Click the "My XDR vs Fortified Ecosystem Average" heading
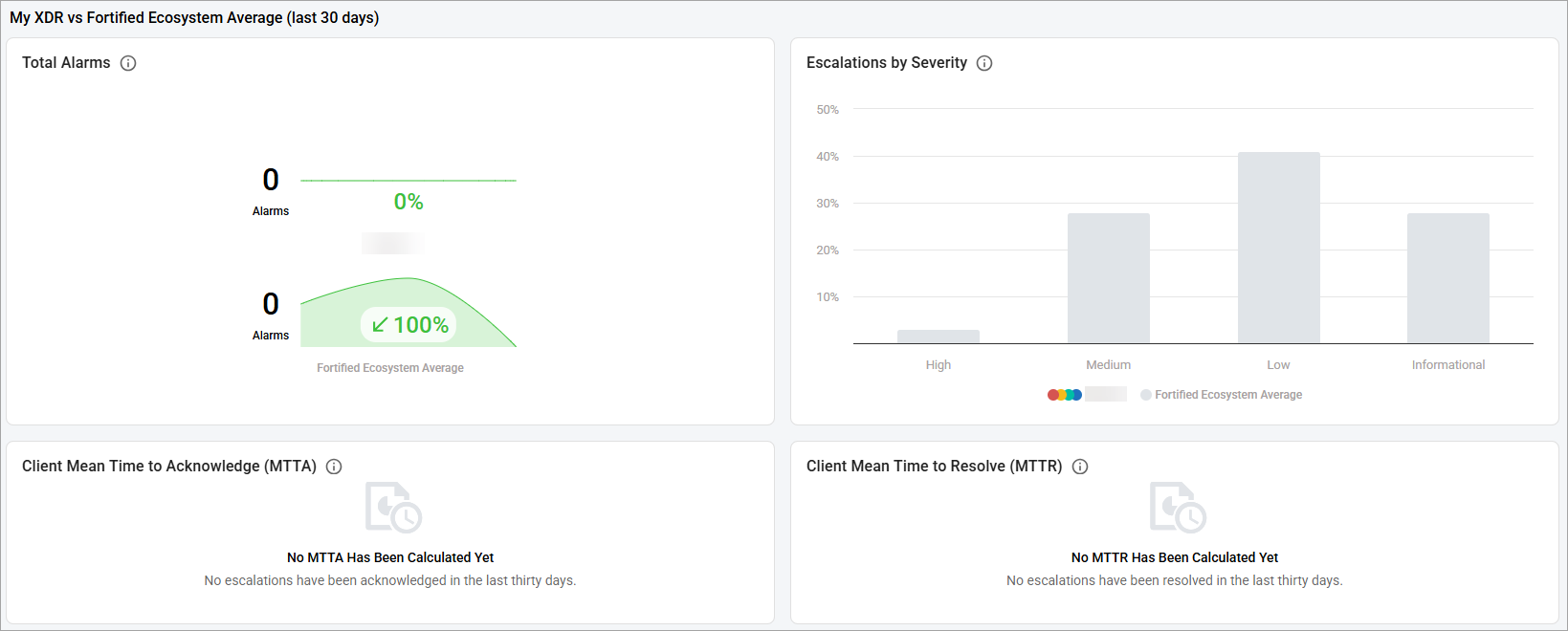The height and width of the screenshot is (631, 1568). [x=194, y=18]
